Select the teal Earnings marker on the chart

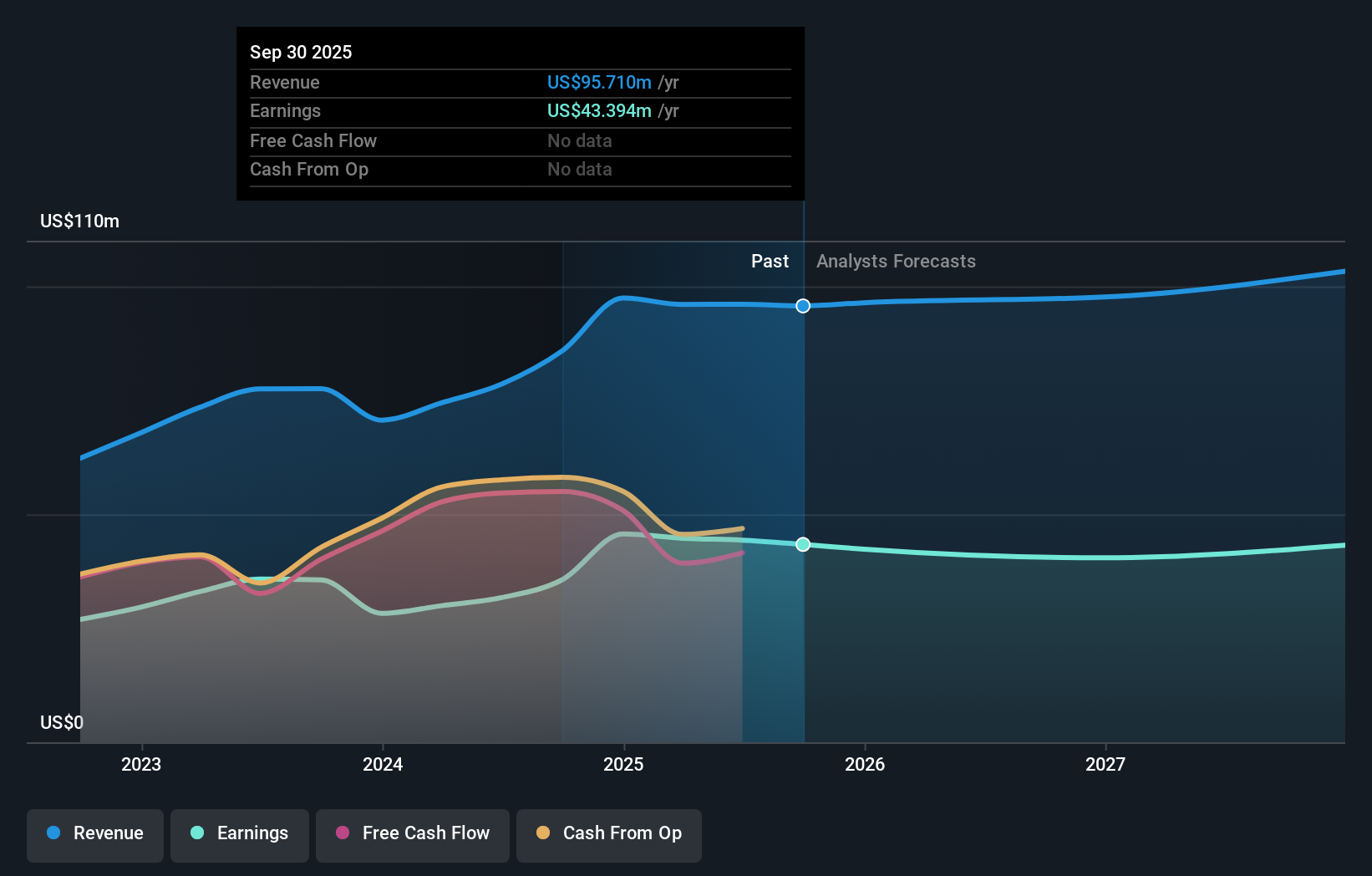pos(802,544)
